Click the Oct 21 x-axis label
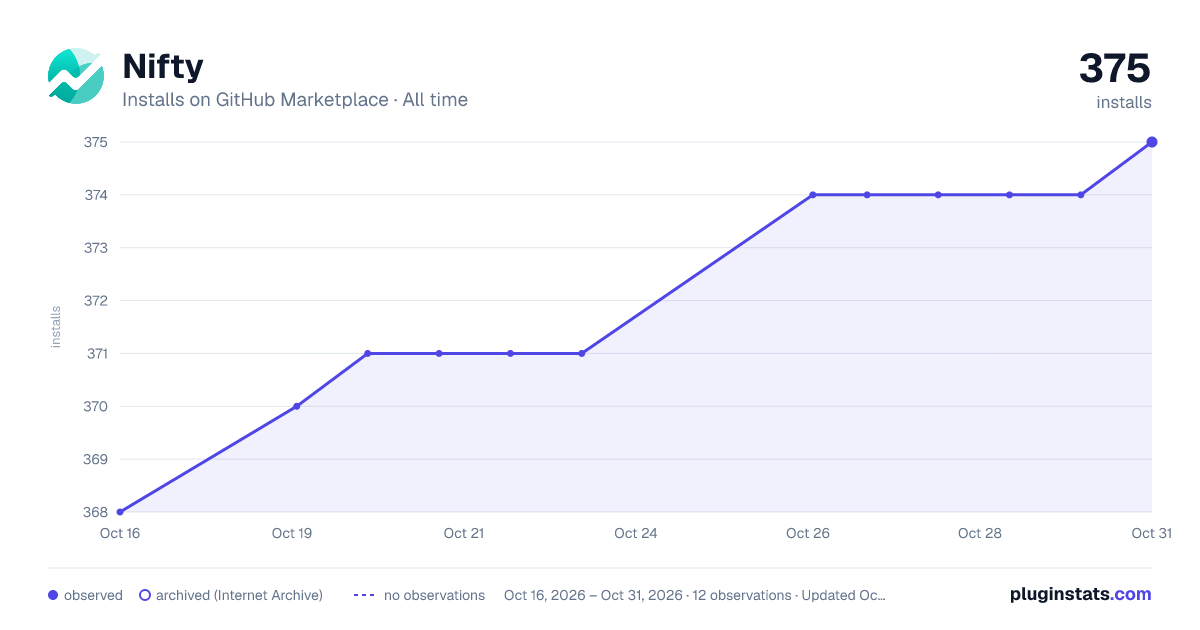The image size is (1200, 630). point(464,533)
